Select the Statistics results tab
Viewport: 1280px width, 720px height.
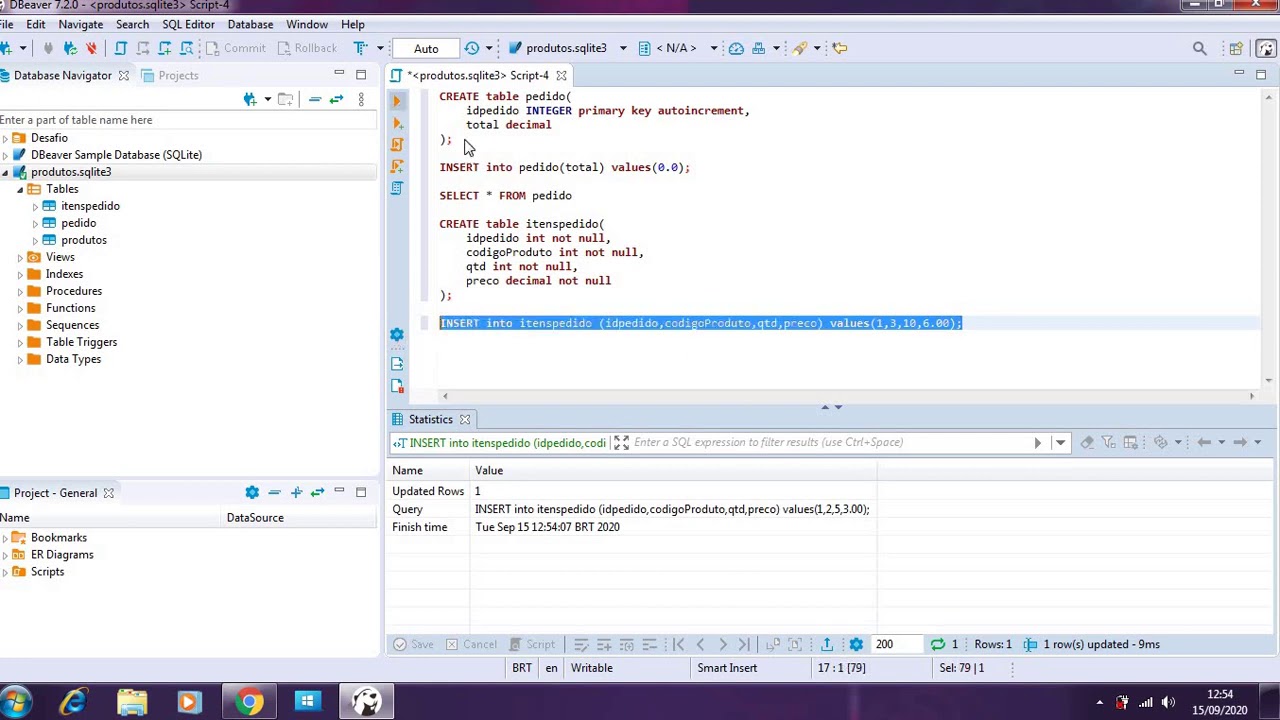(430, 419)
